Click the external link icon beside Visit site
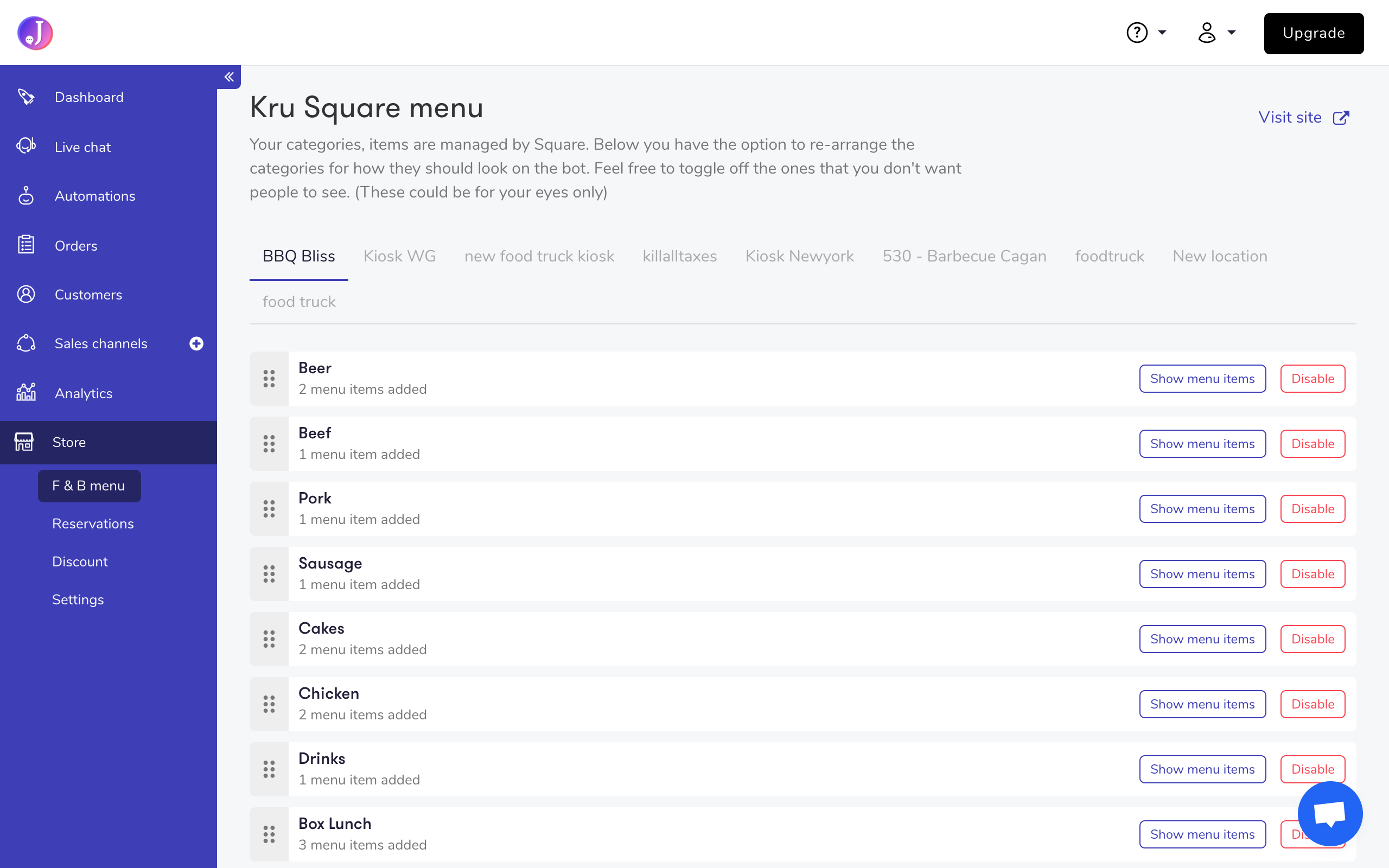This screenshot has height=868, width=1389. 1341,118
